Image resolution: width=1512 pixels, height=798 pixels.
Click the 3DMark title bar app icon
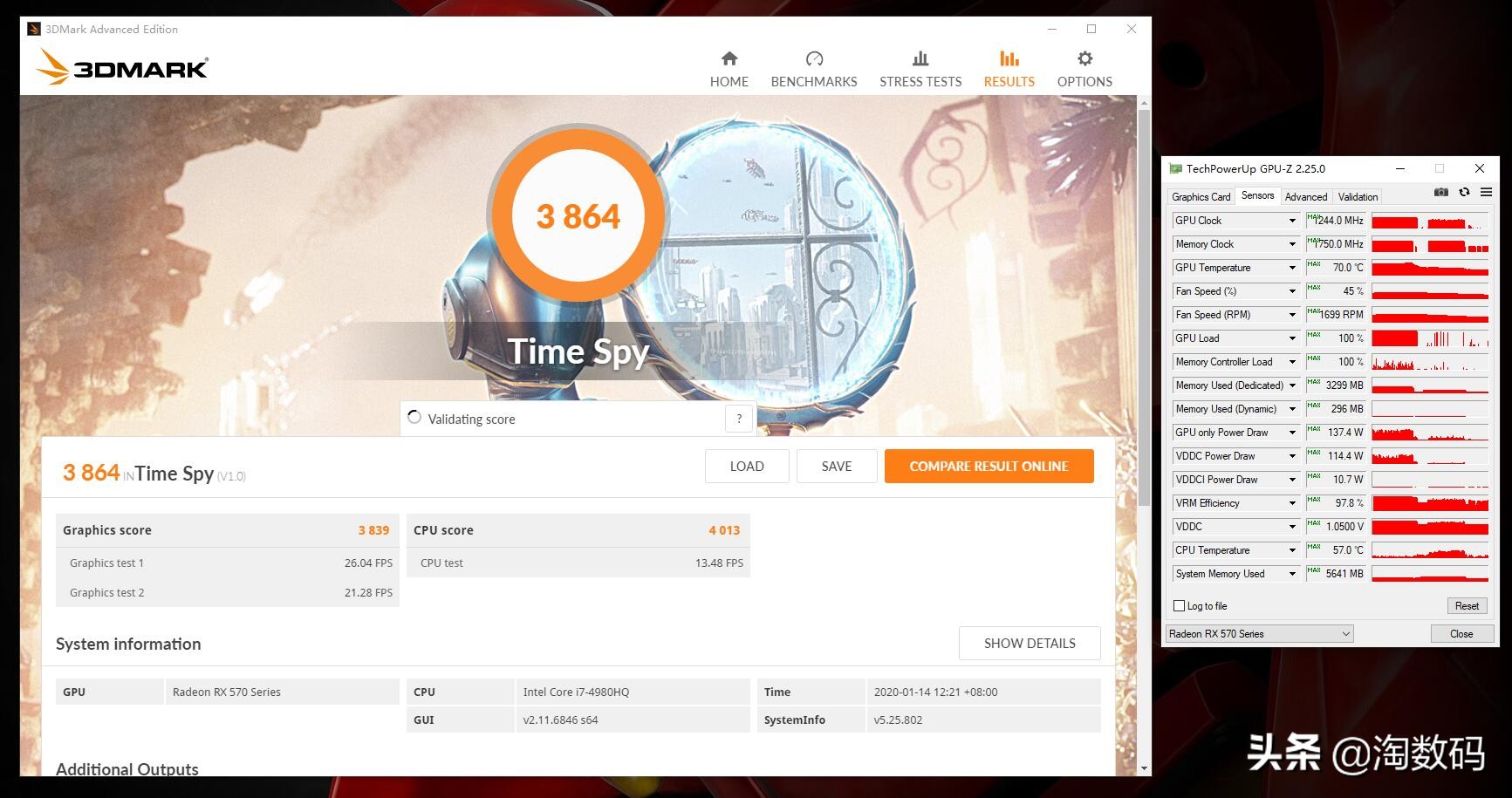(34, 29)
